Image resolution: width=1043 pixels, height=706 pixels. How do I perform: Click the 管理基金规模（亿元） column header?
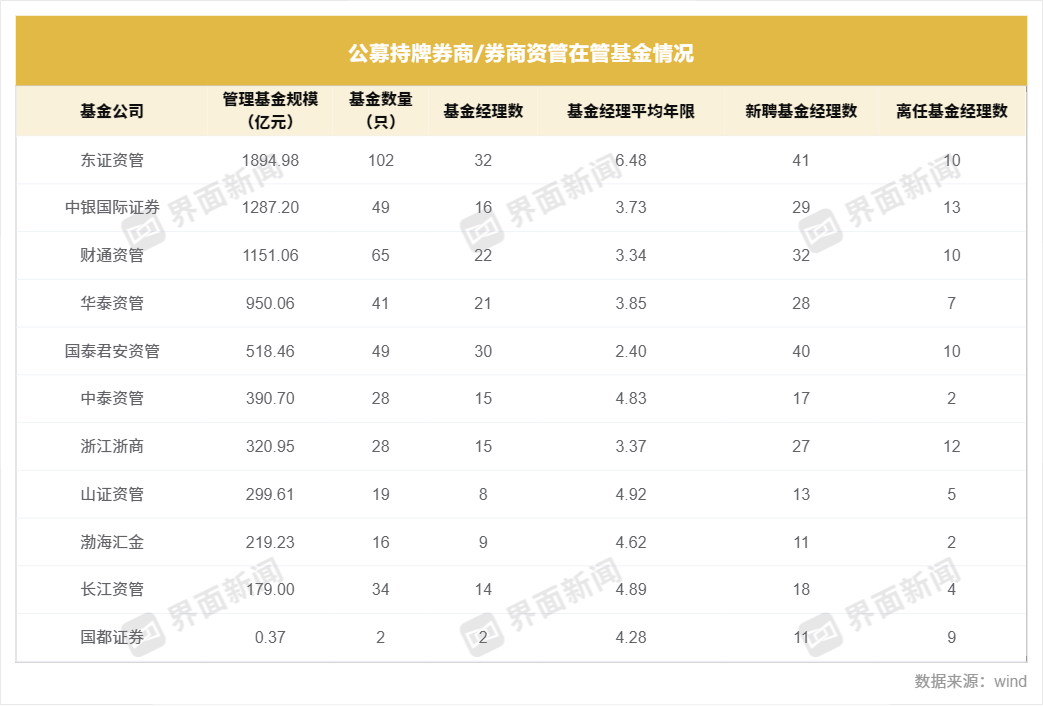tap(270, 111)
